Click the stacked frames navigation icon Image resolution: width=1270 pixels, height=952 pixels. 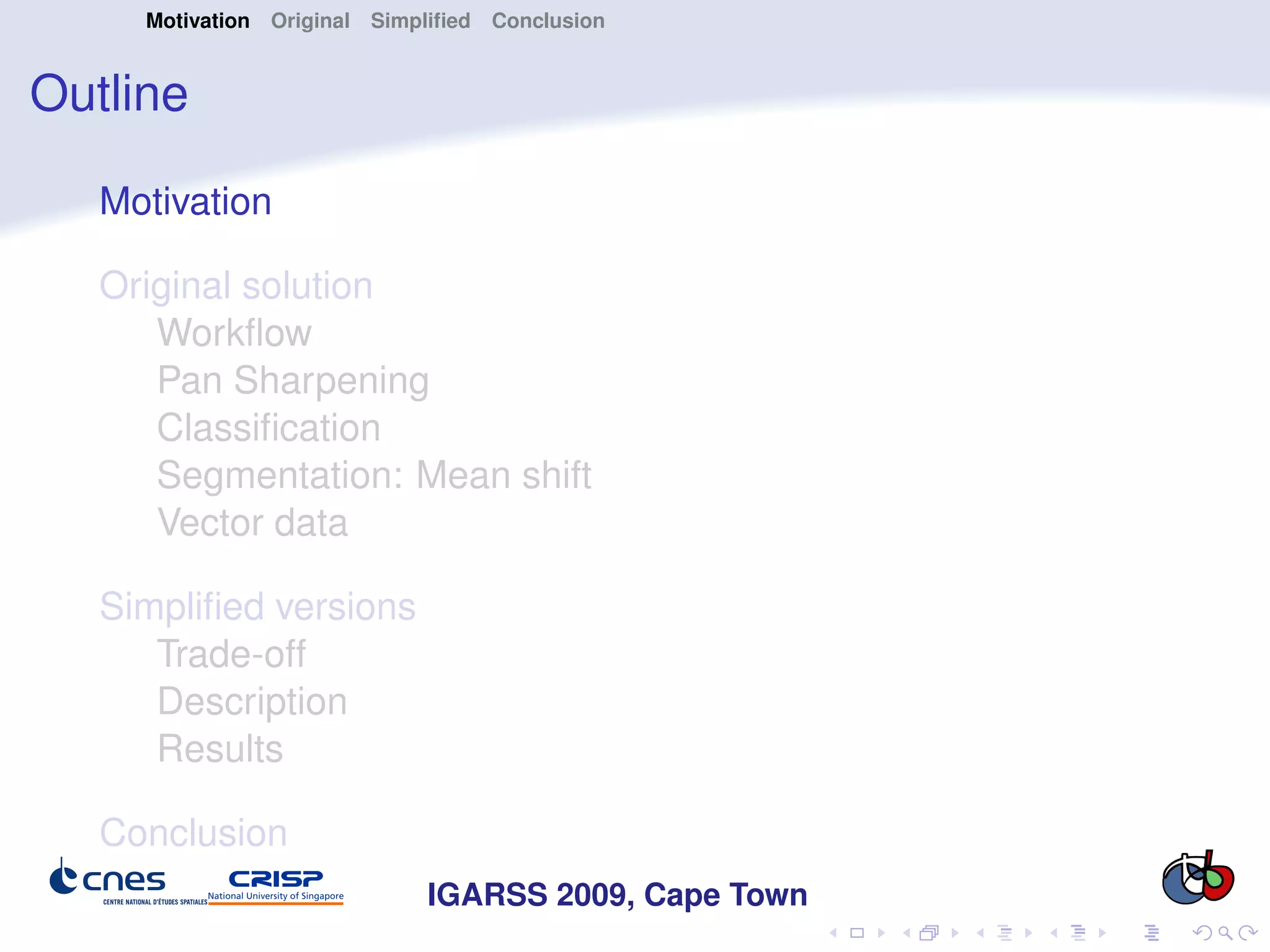(929, 933)
